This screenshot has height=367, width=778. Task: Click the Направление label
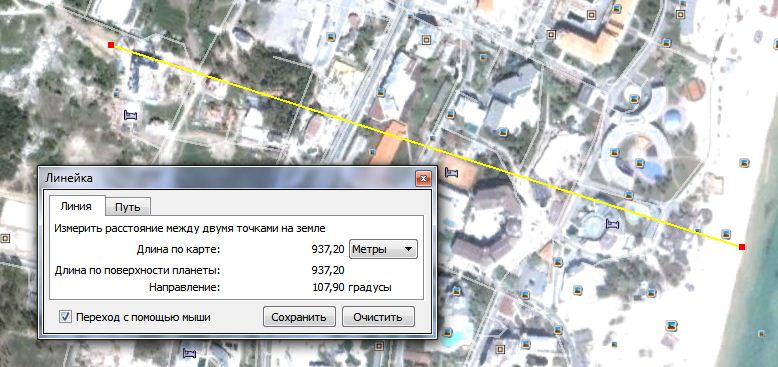tap(184, 287)
